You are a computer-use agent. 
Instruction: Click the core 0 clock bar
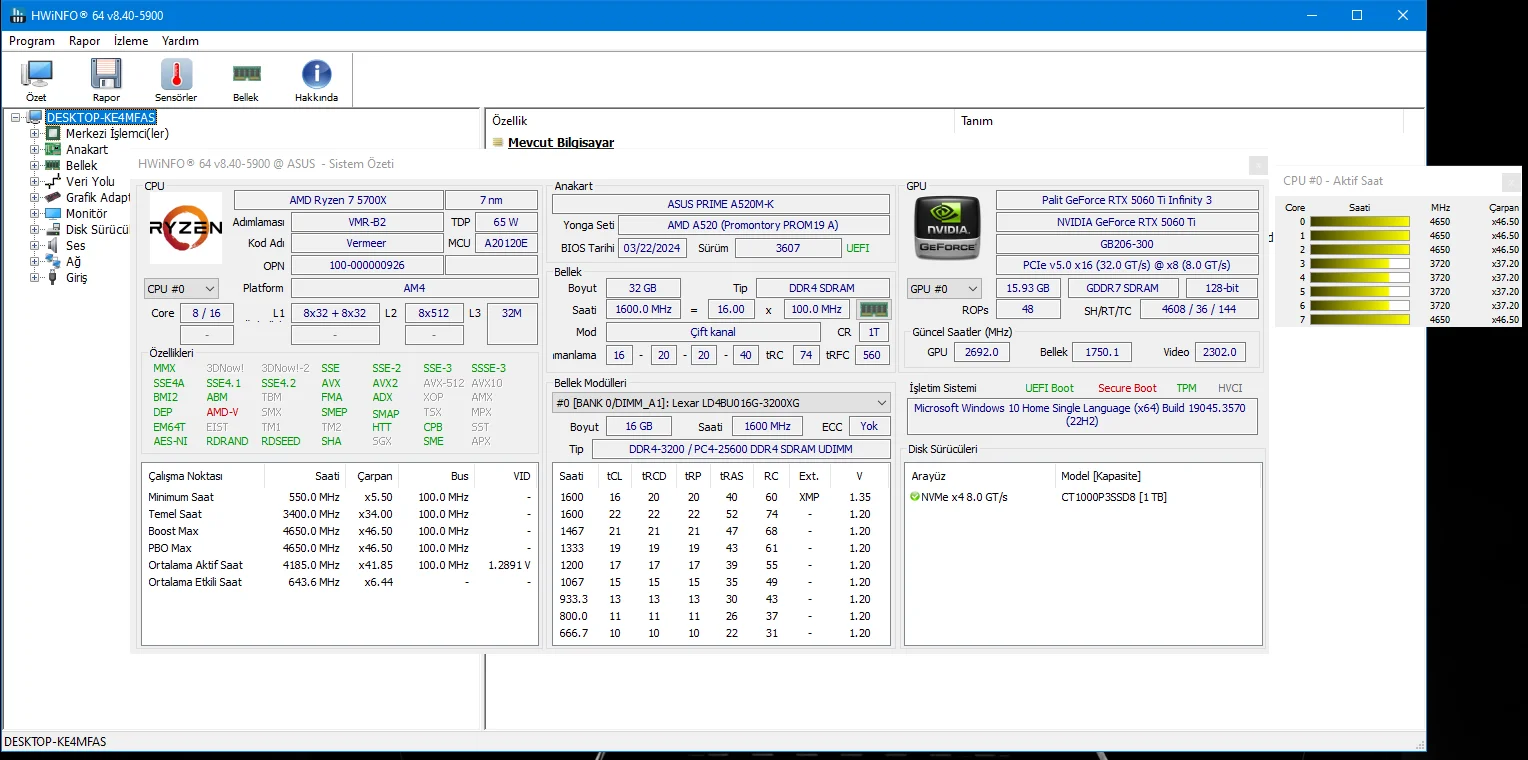point(1359,222)
